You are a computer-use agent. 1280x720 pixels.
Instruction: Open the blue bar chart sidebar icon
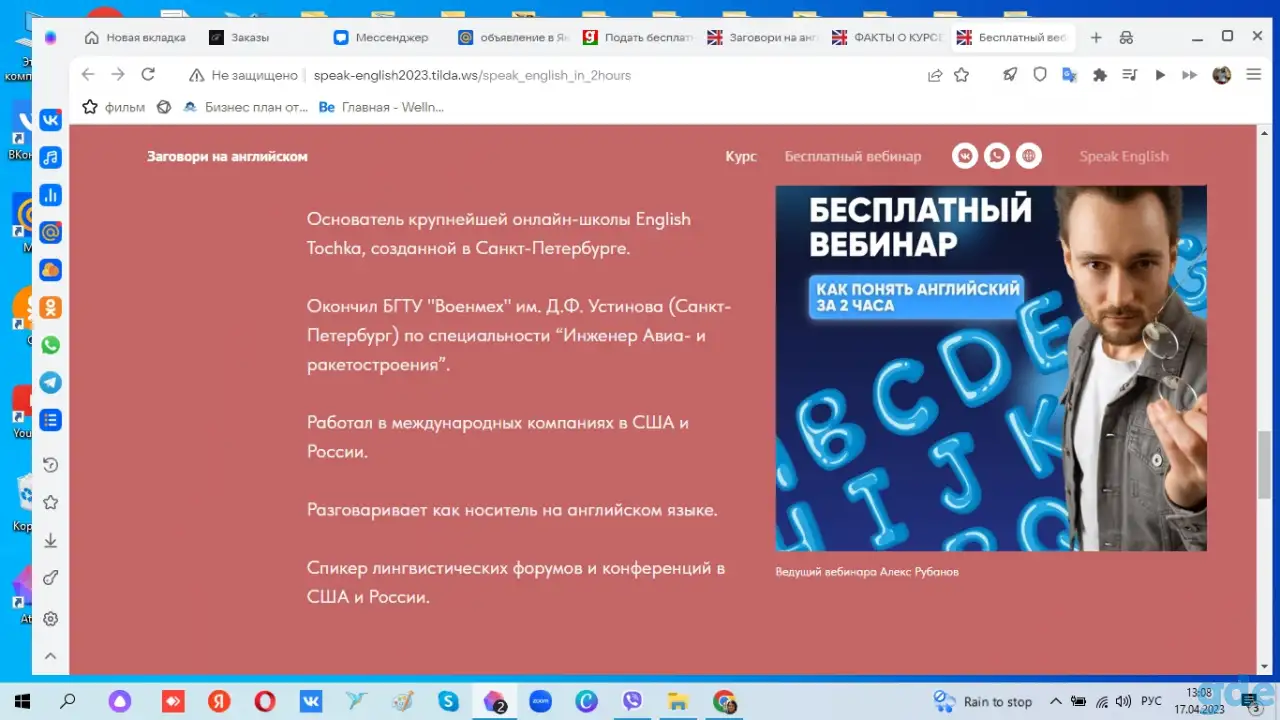pyautogui.click(x=50, y=195)
